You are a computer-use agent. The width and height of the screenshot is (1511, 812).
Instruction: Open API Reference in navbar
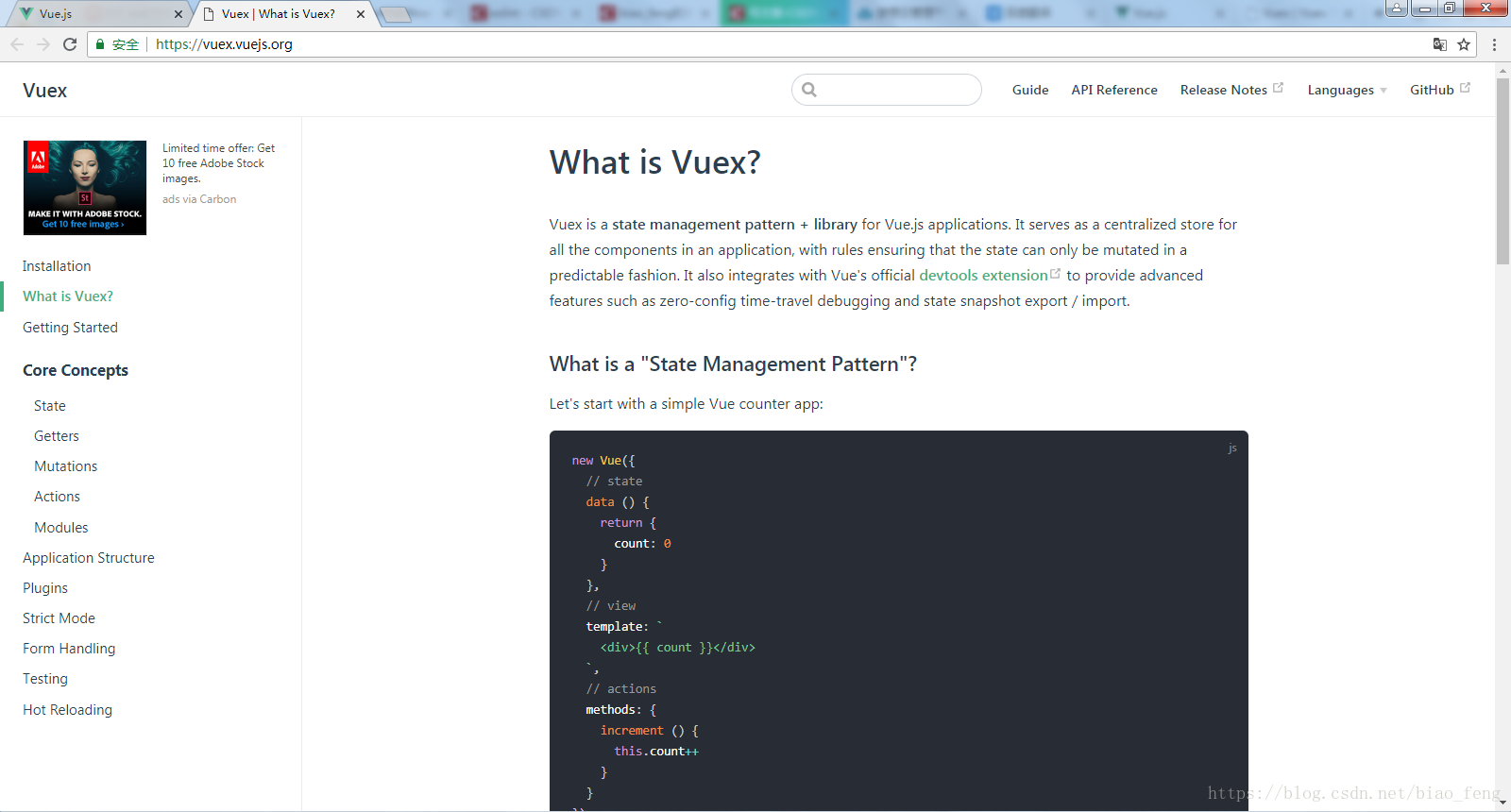[1114, 90]
